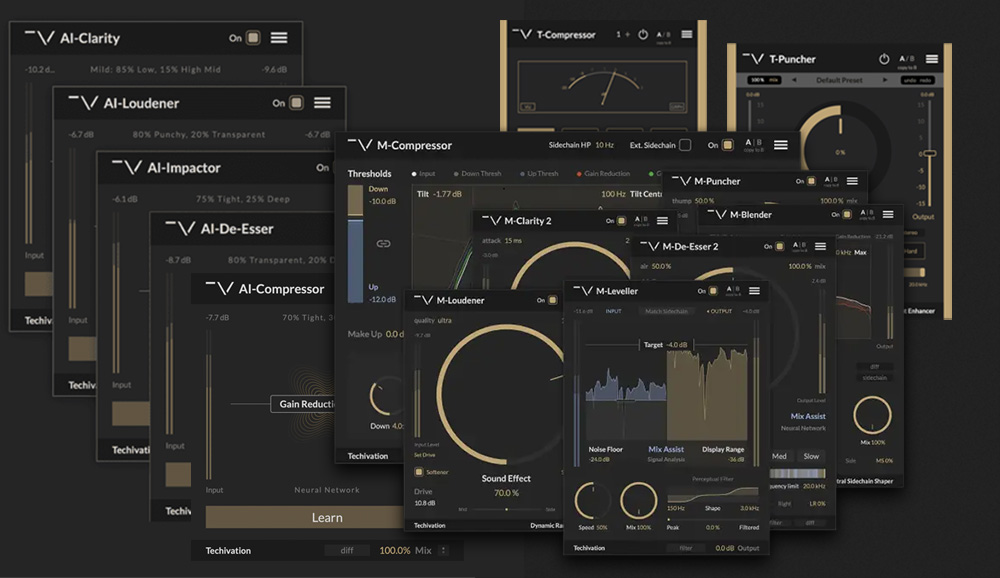The image size is (1000, 578).
Task: Open the AI-Loudener hamburger menu
Action: pyautogui.click(x=322, y=103)
